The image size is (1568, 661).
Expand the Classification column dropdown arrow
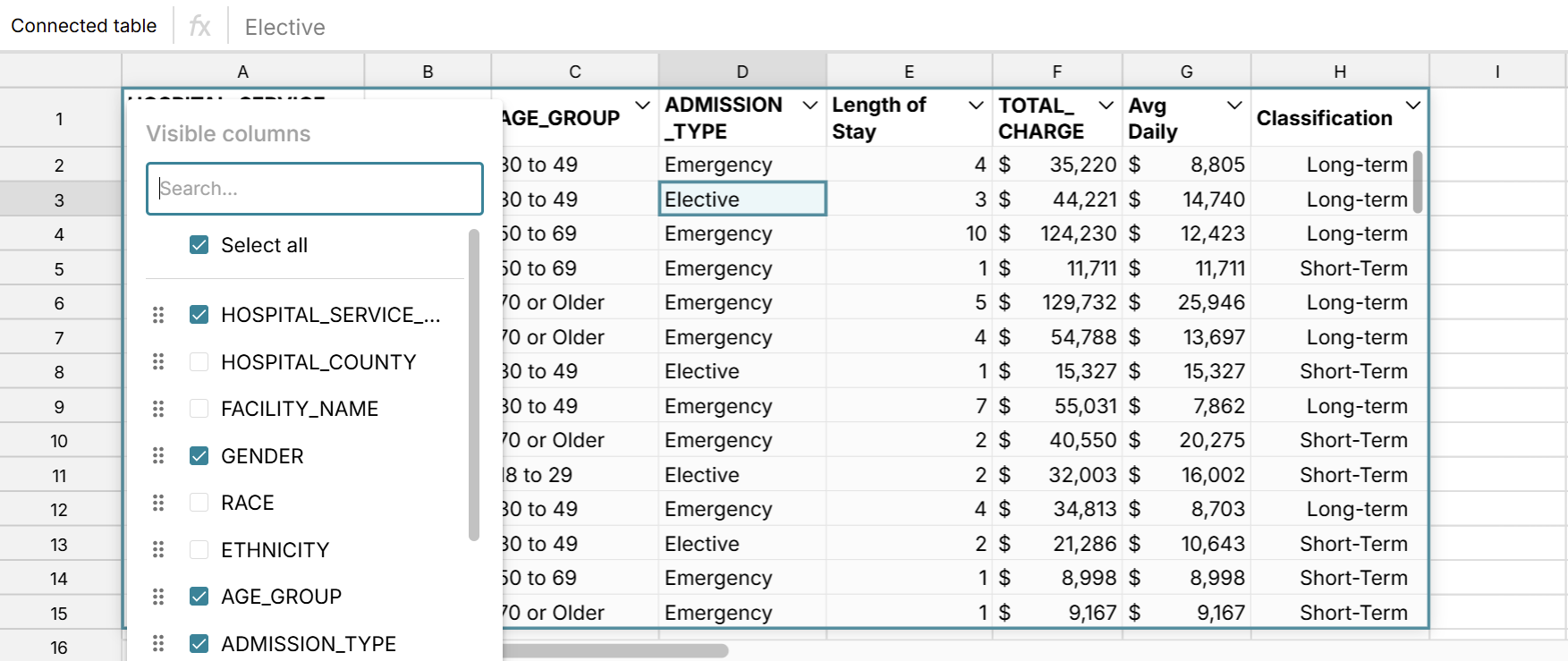click(x=1412, y=106)
